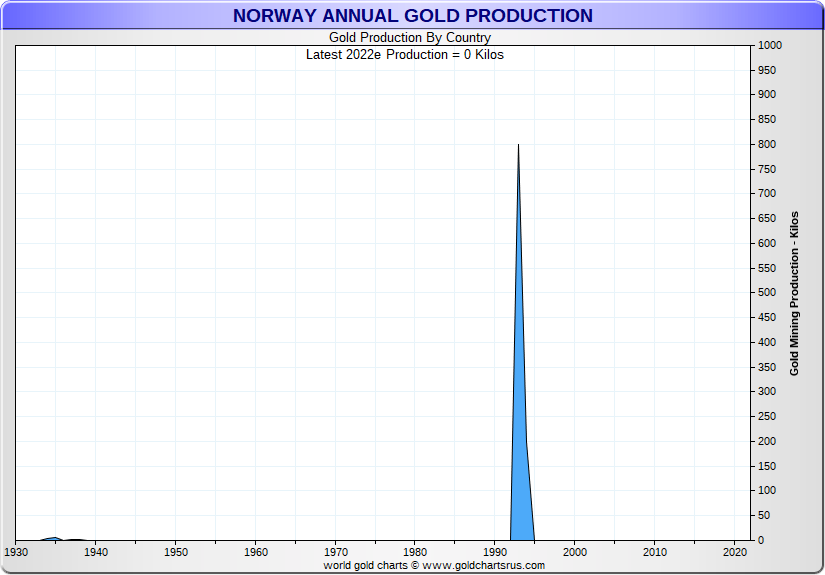Select the 1970 label on the x-axis

point(336,552)
